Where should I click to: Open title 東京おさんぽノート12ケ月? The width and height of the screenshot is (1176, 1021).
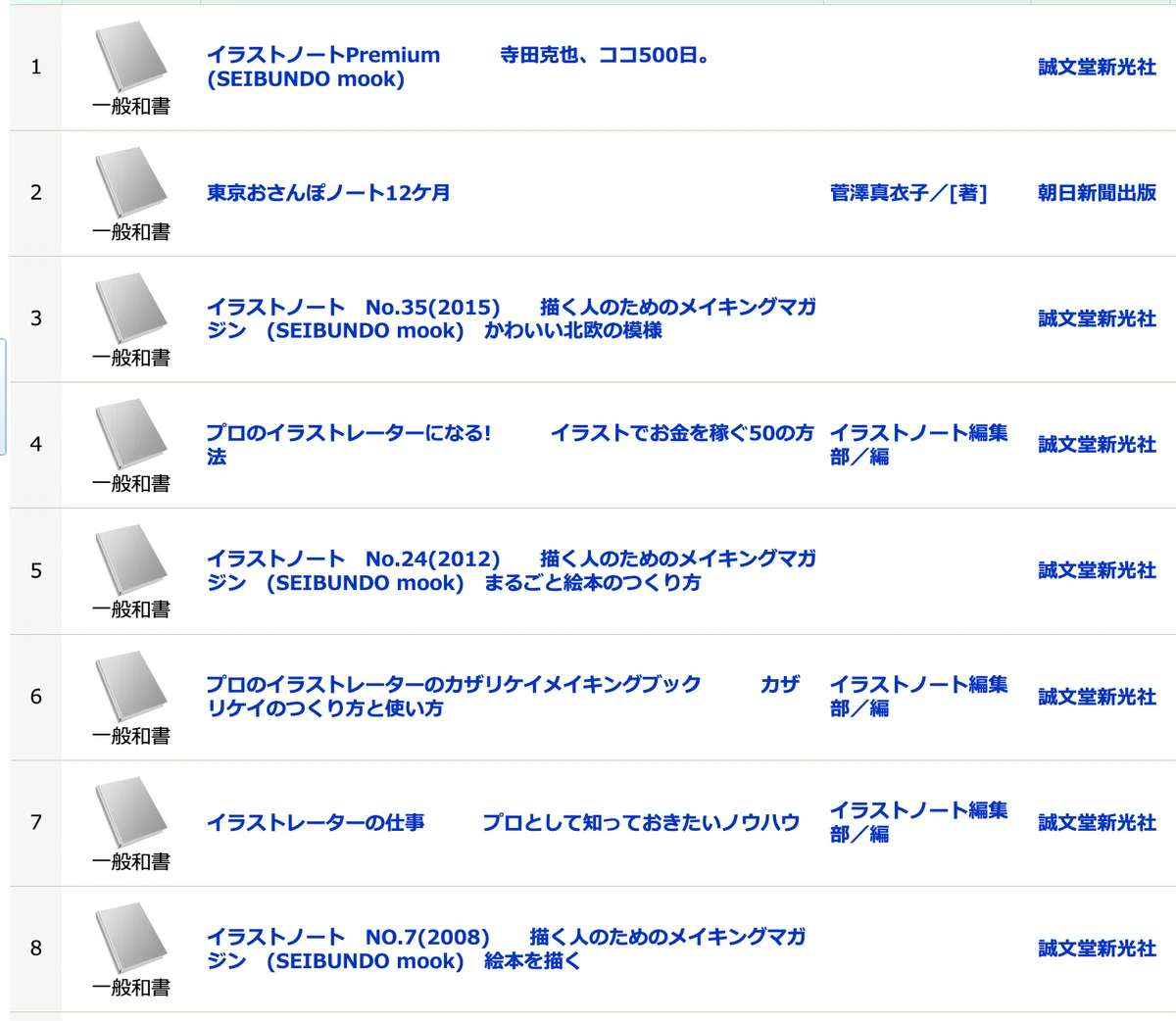click(328, 193)
